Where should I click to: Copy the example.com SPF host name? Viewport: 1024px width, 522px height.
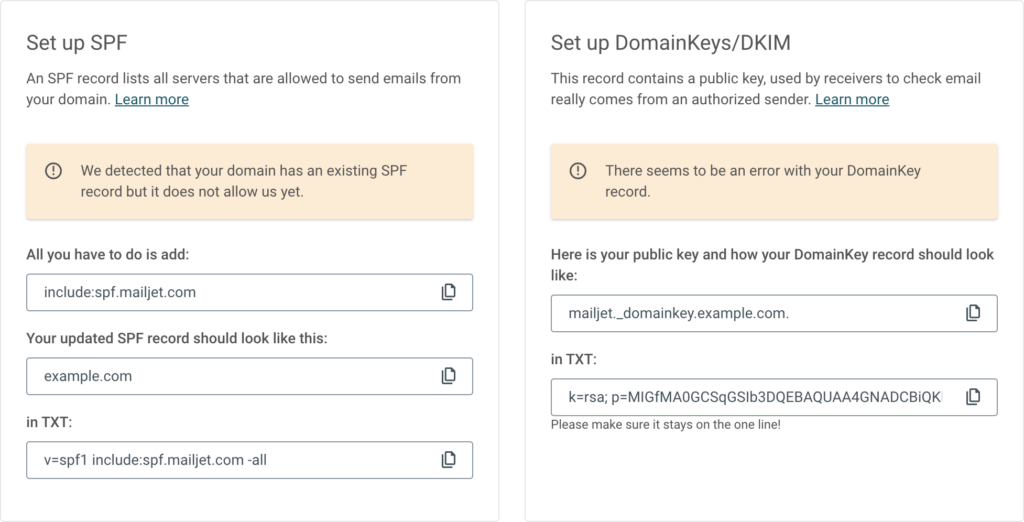tap(449, 376)
